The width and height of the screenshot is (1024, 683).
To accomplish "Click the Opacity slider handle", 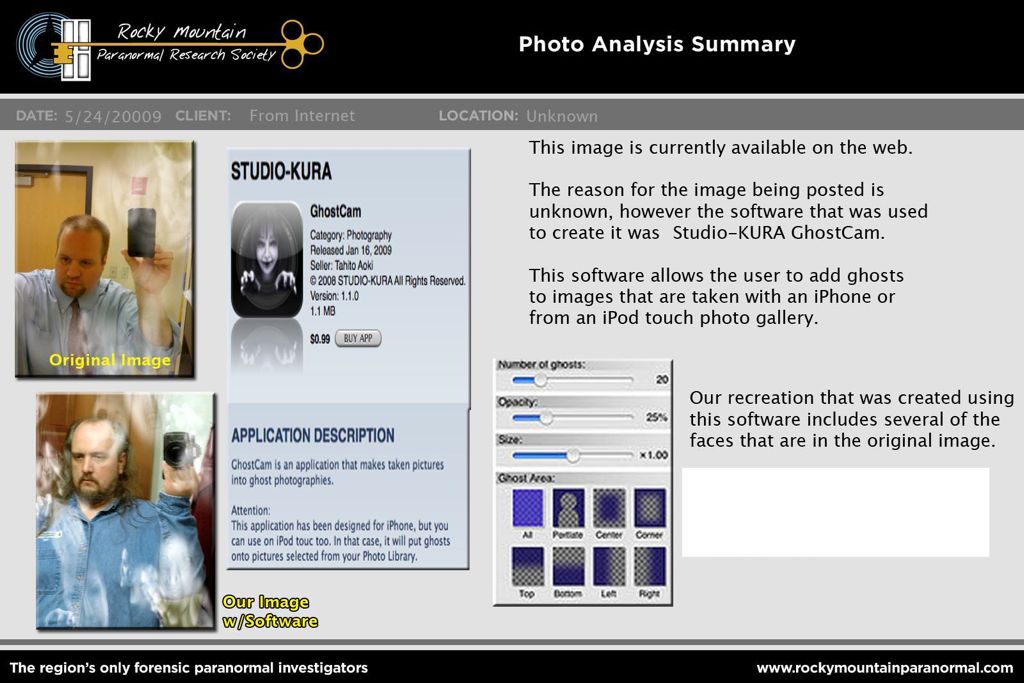I will 546,417.
